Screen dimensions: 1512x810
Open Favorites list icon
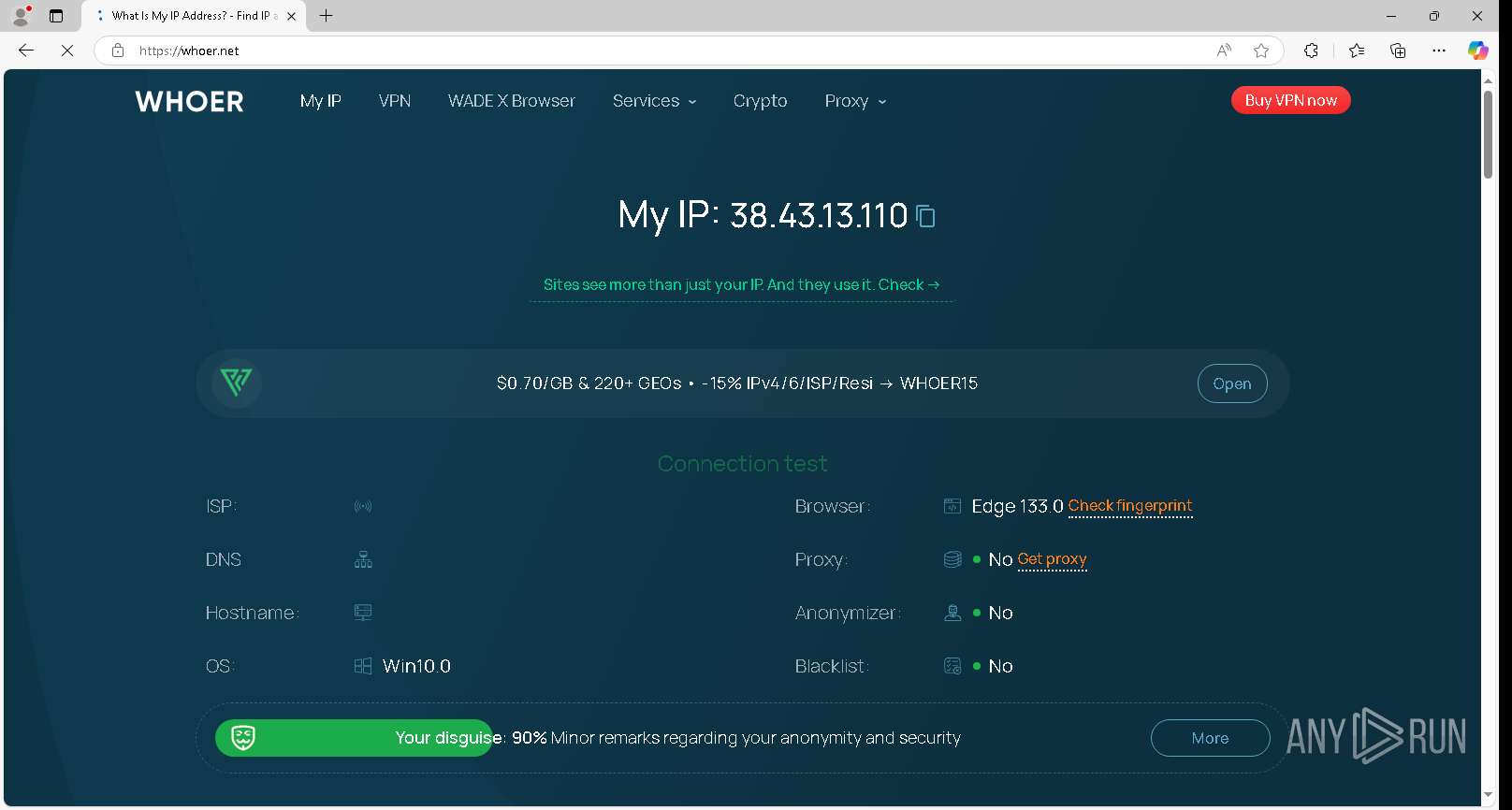pos(1357,51)
